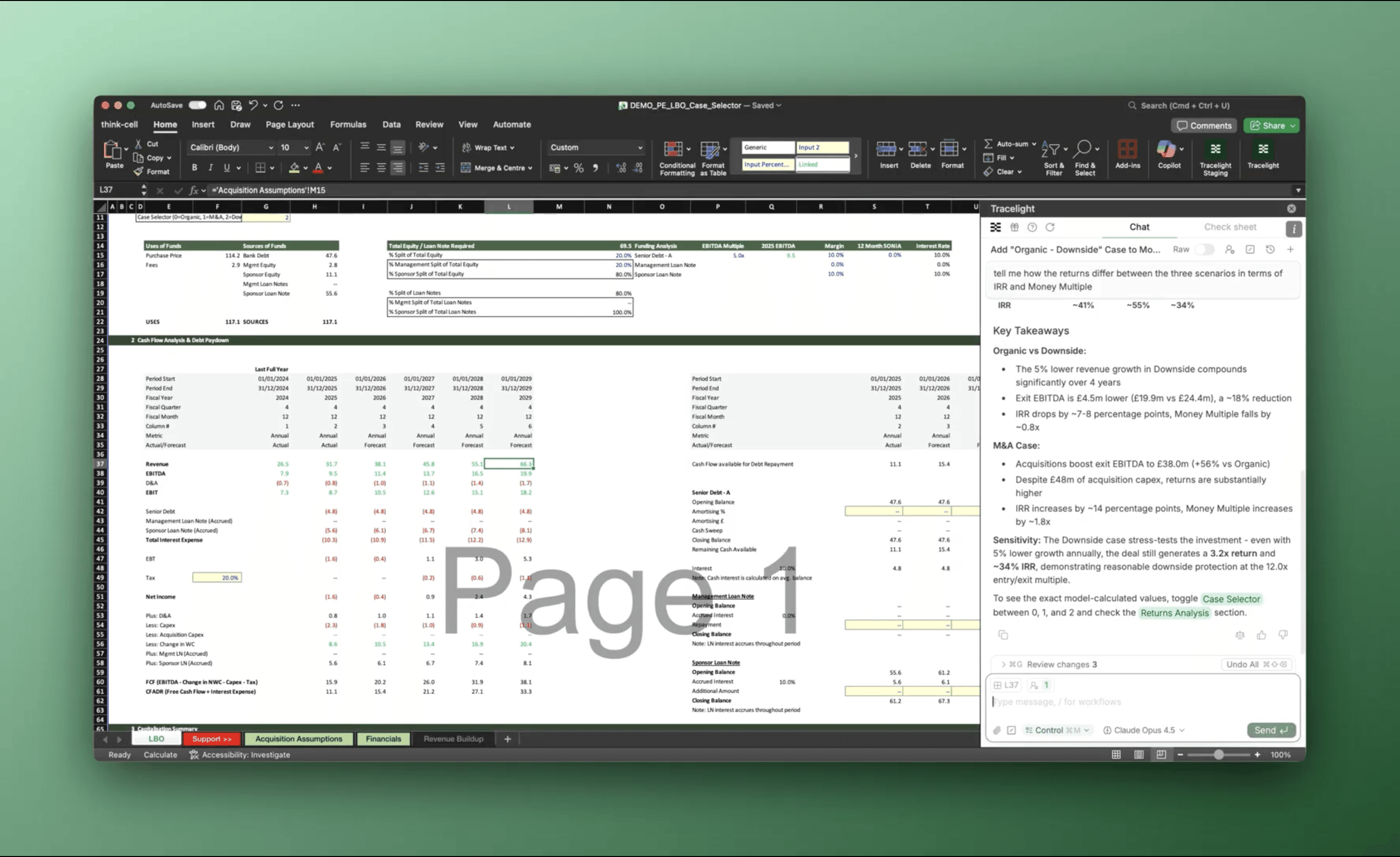This screenshot has width=1400, height=857.
Task: Switch to Page Break Preview view
Action: pos(1160,755)
